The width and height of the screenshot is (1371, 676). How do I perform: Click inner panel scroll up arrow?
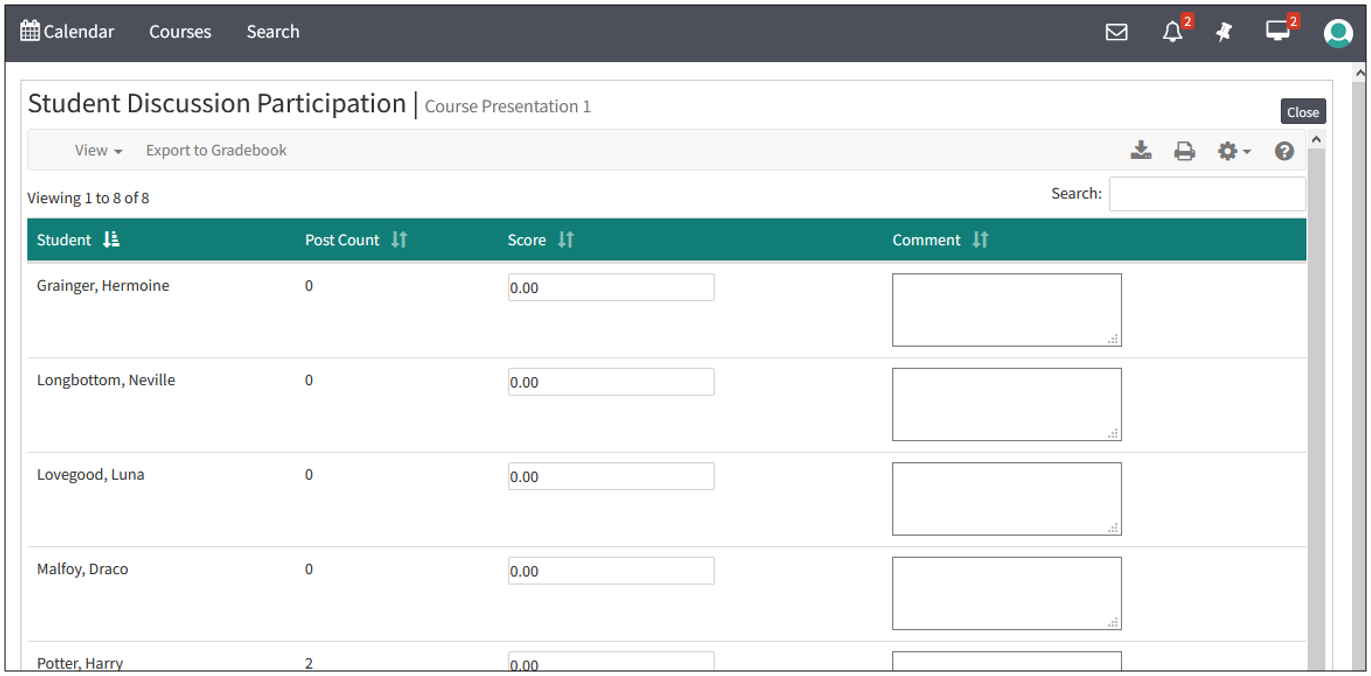tap(1316, 139)
